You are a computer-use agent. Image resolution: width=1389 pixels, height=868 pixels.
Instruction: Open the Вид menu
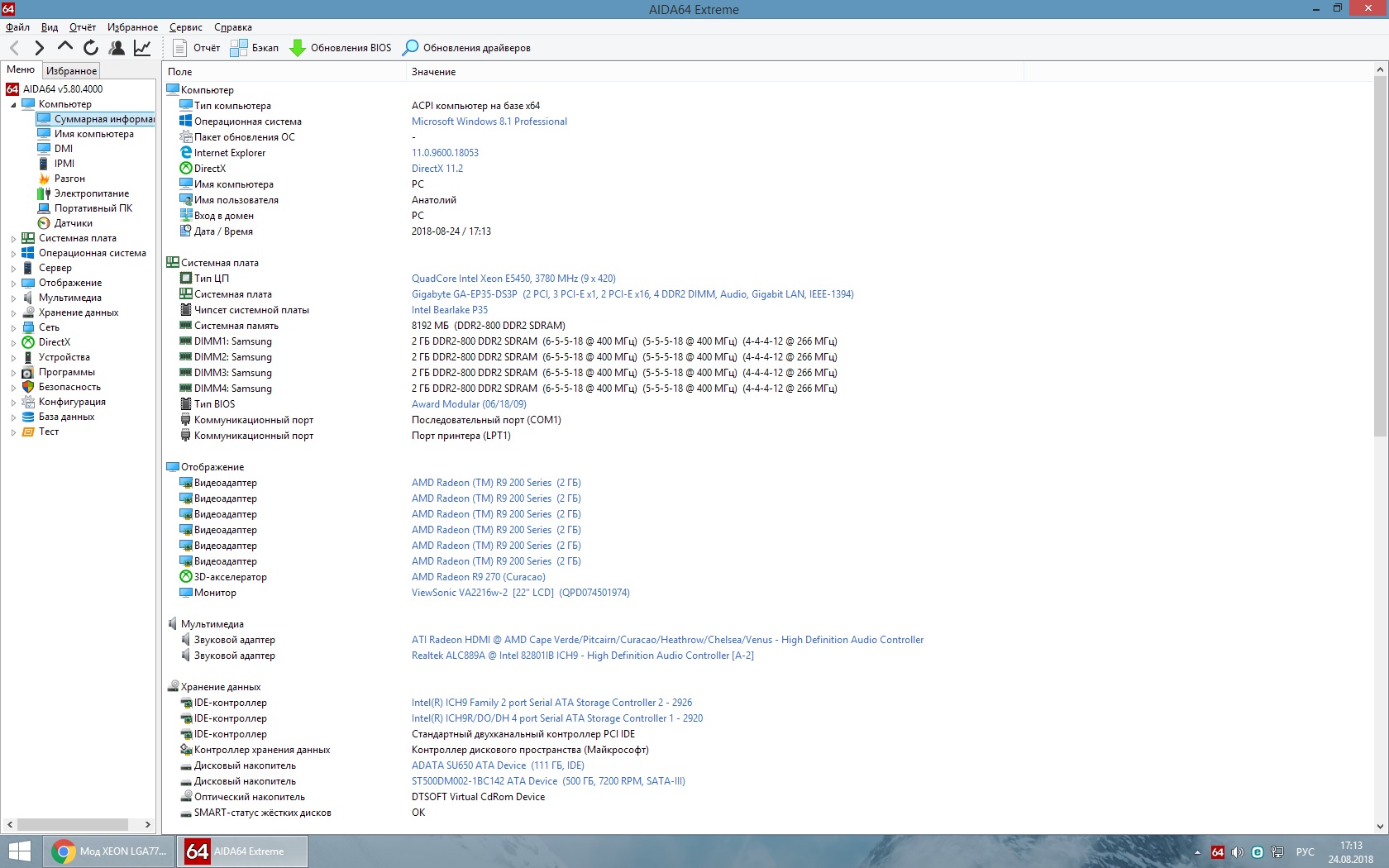pos(50,27)
